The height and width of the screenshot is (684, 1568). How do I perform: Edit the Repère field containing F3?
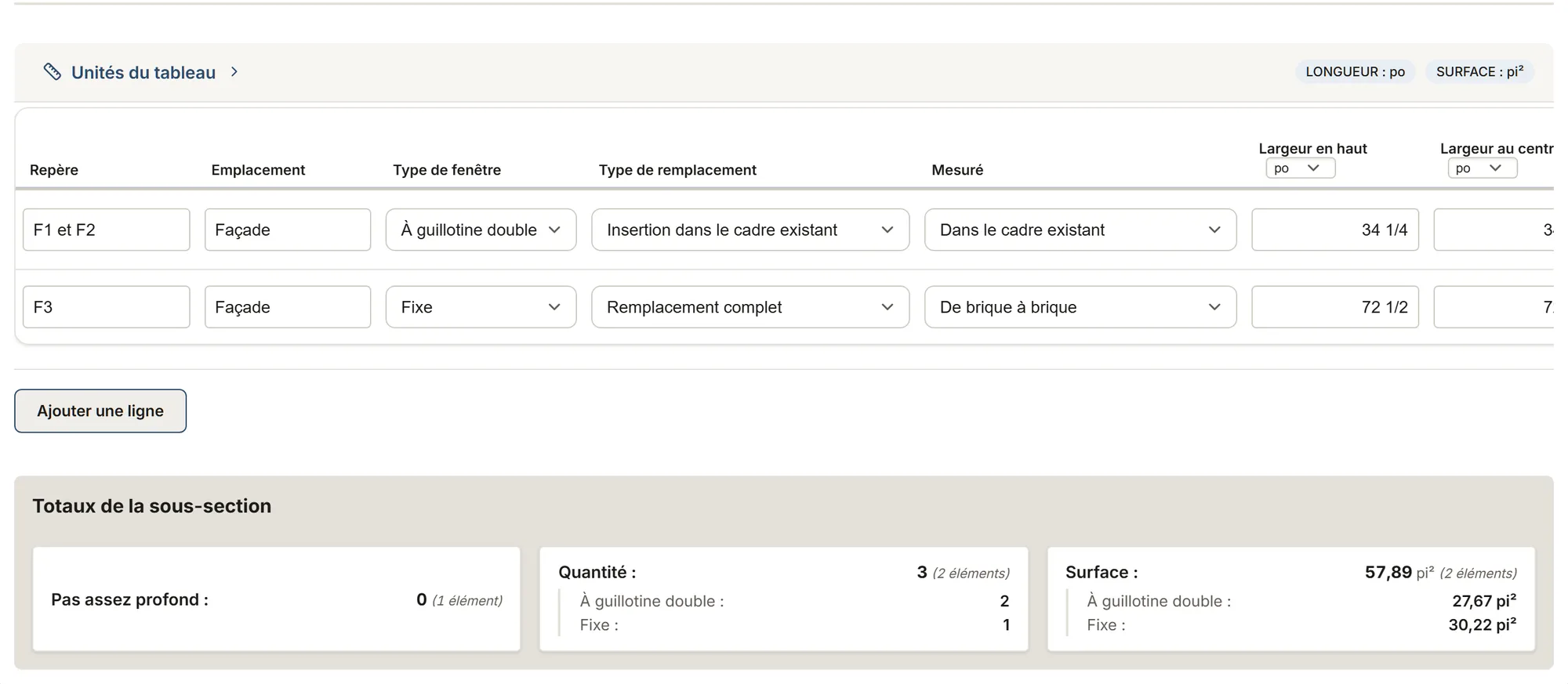click(x=107, y=307)
